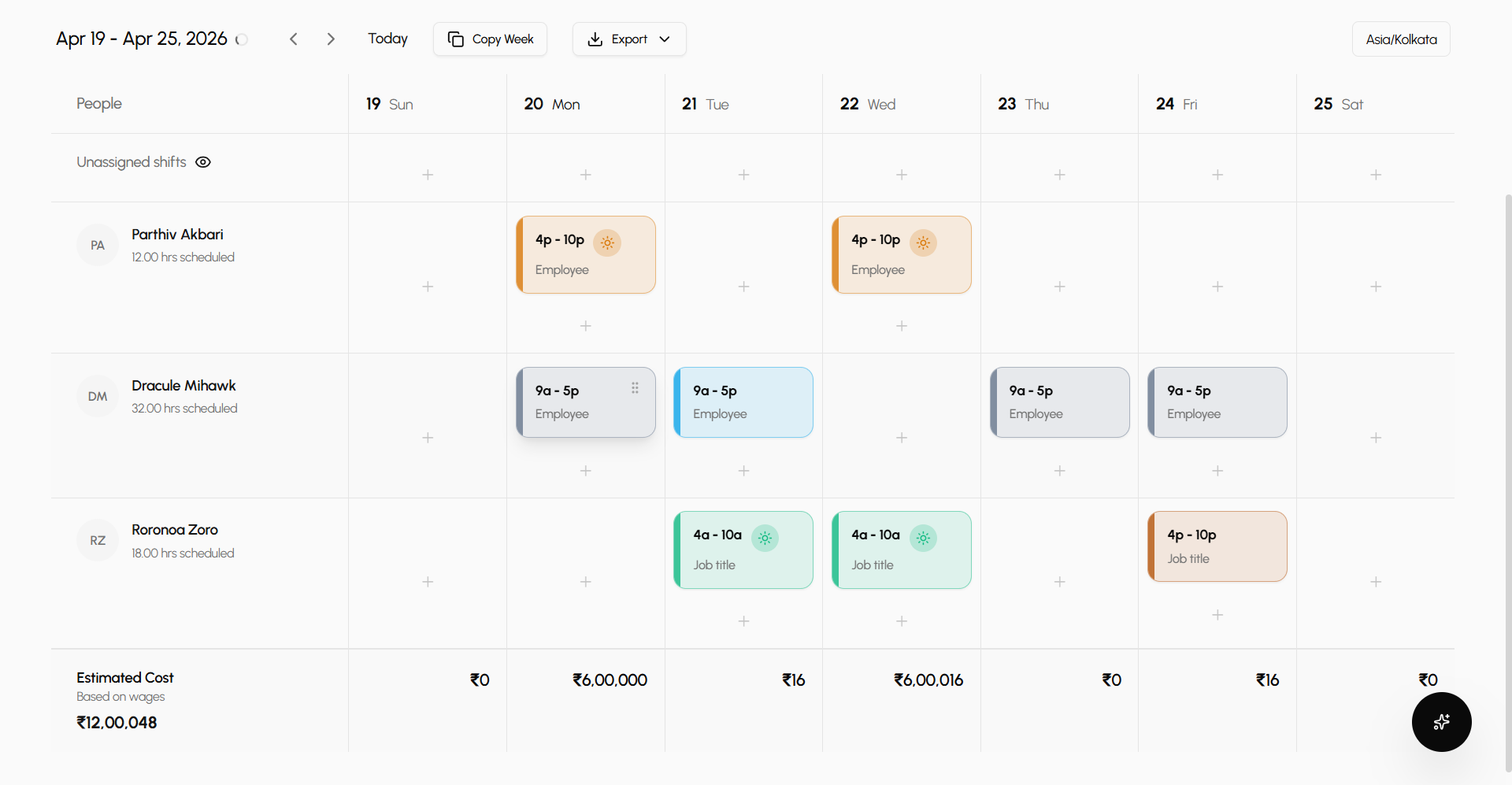Go to the next week with the right arrow
Screen dimensions: 1512x785
click(332, 39)
